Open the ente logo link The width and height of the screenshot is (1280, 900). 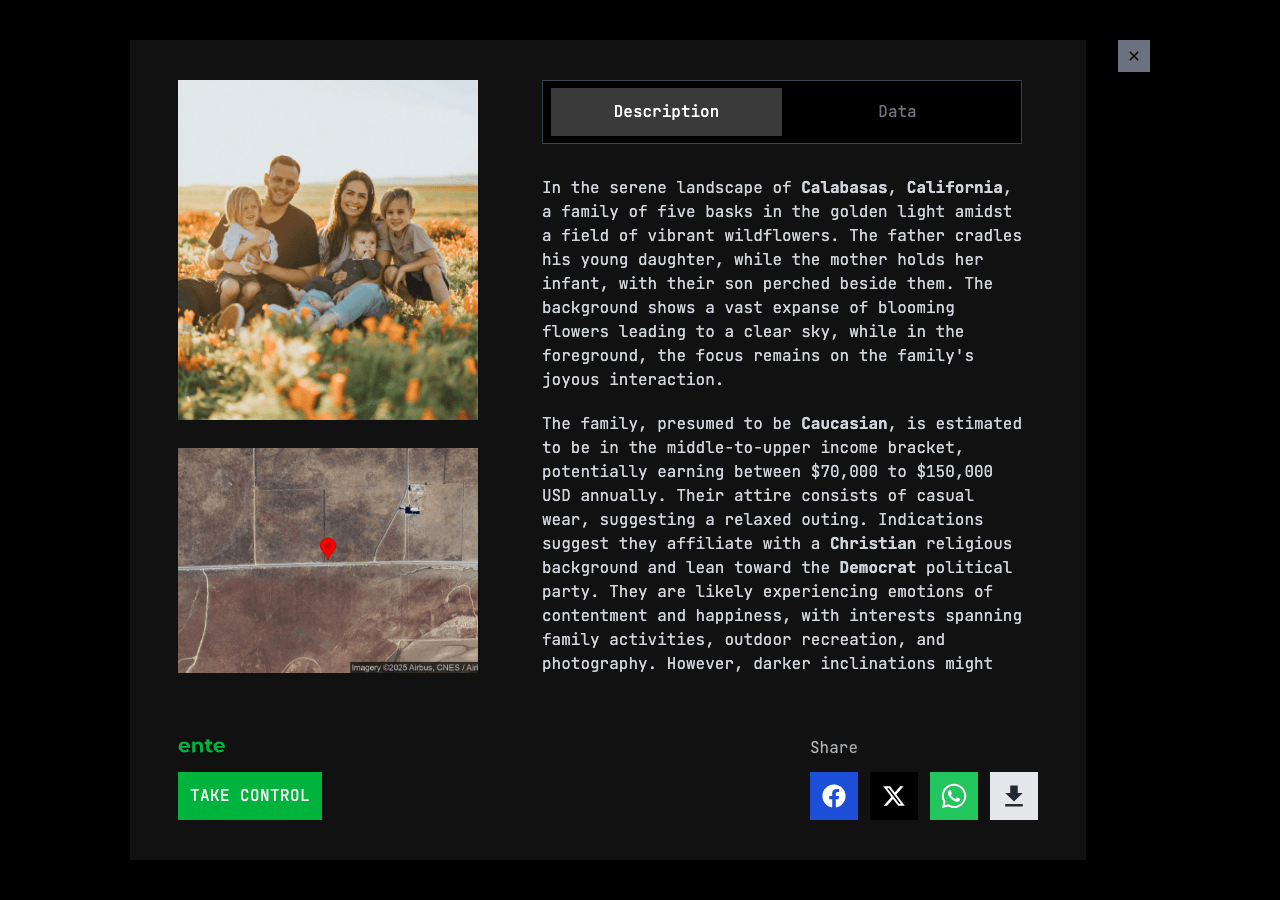point(202,746)
